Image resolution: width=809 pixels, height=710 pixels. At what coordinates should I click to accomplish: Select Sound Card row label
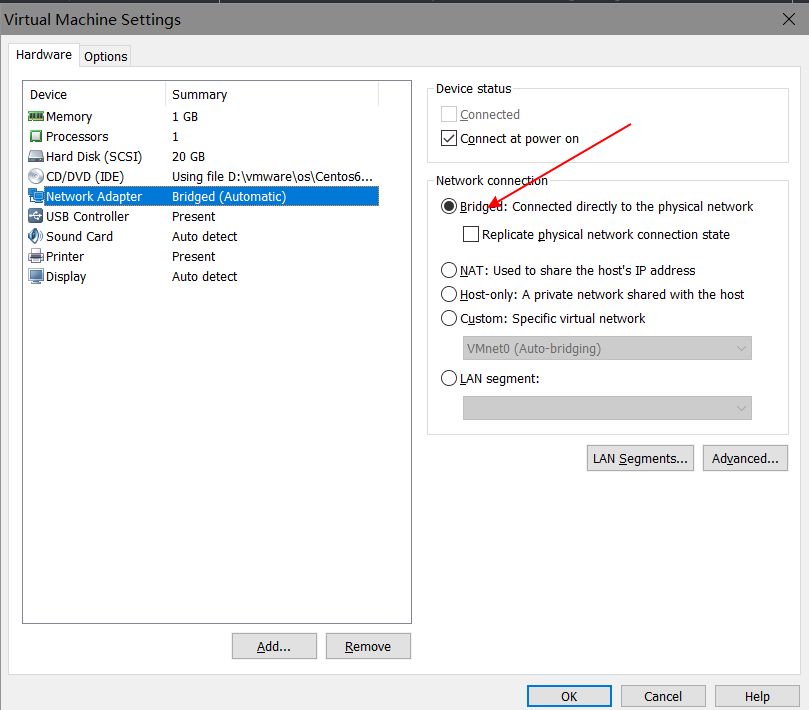click(79, 236)
